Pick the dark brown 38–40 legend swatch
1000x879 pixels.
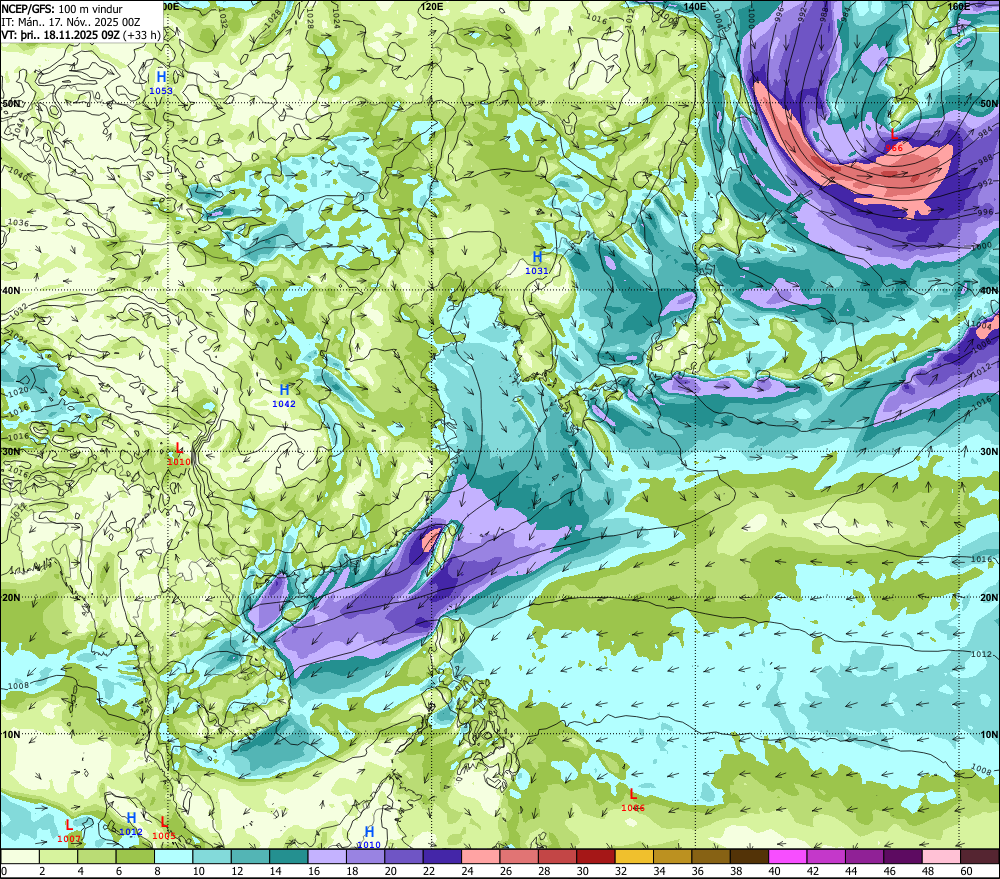(x=750, y=857)
